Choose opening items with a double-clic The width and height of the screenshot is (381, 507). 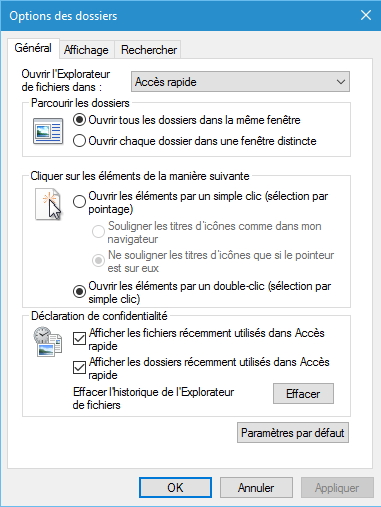click(x=202, y=292)
